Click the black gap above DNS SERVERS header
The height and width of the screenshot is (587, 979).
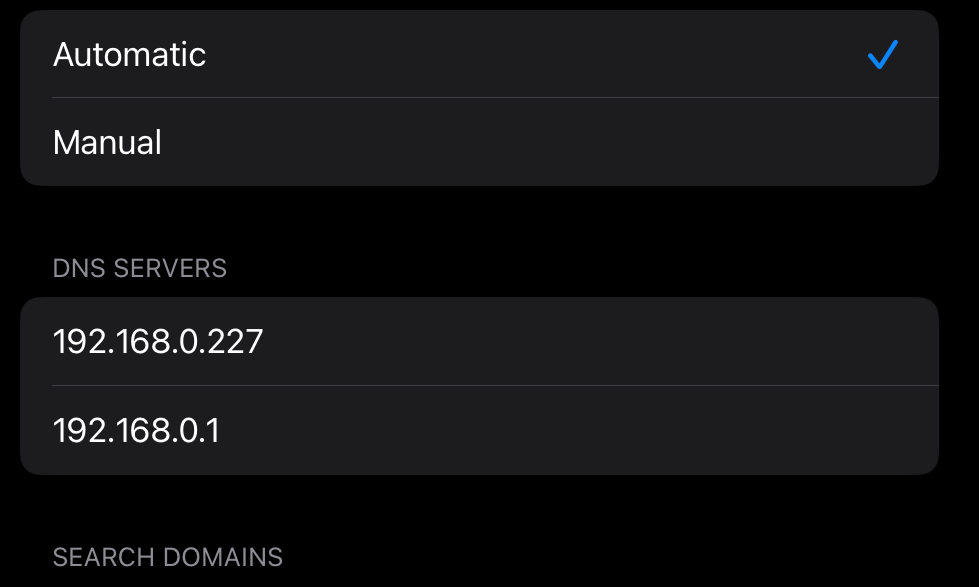480,220
